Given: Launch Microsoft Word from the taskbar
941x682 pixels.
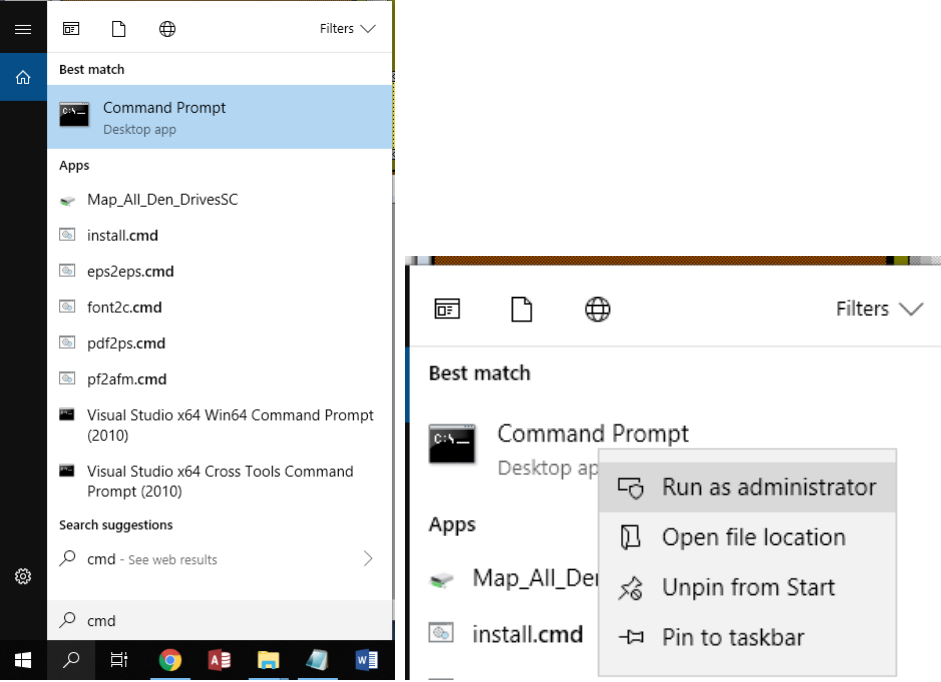Looking at the screenshot, I should pos(366,660).
